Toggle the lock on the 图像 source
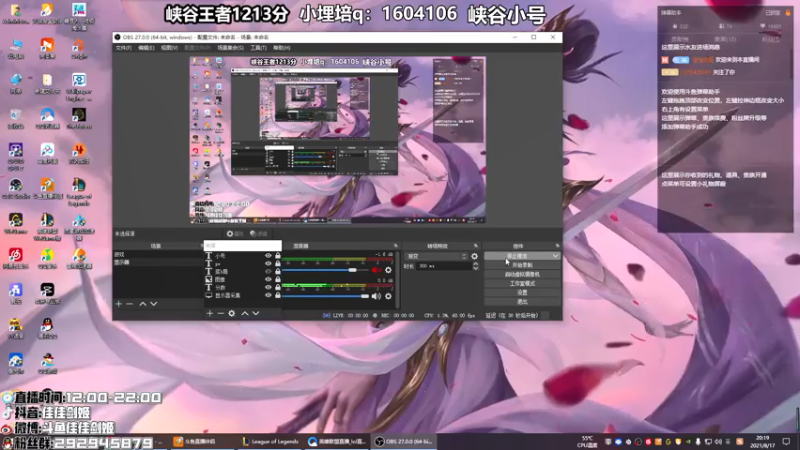Viewport: 800px width, 450px height. pyautogui.click(x=278, y=280)
